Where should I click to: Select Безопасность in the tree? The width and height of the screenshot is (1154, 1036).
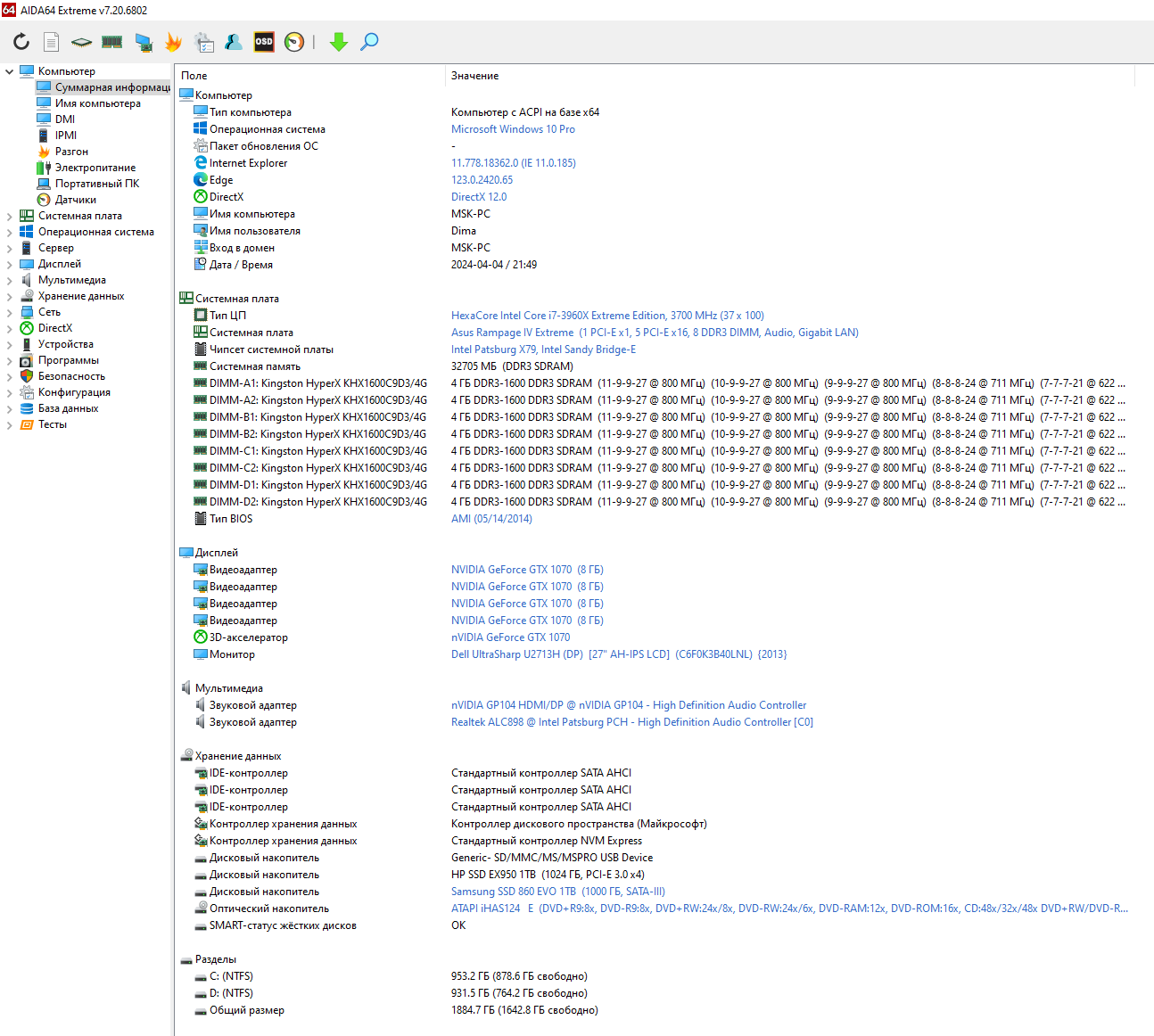(71, 376)
